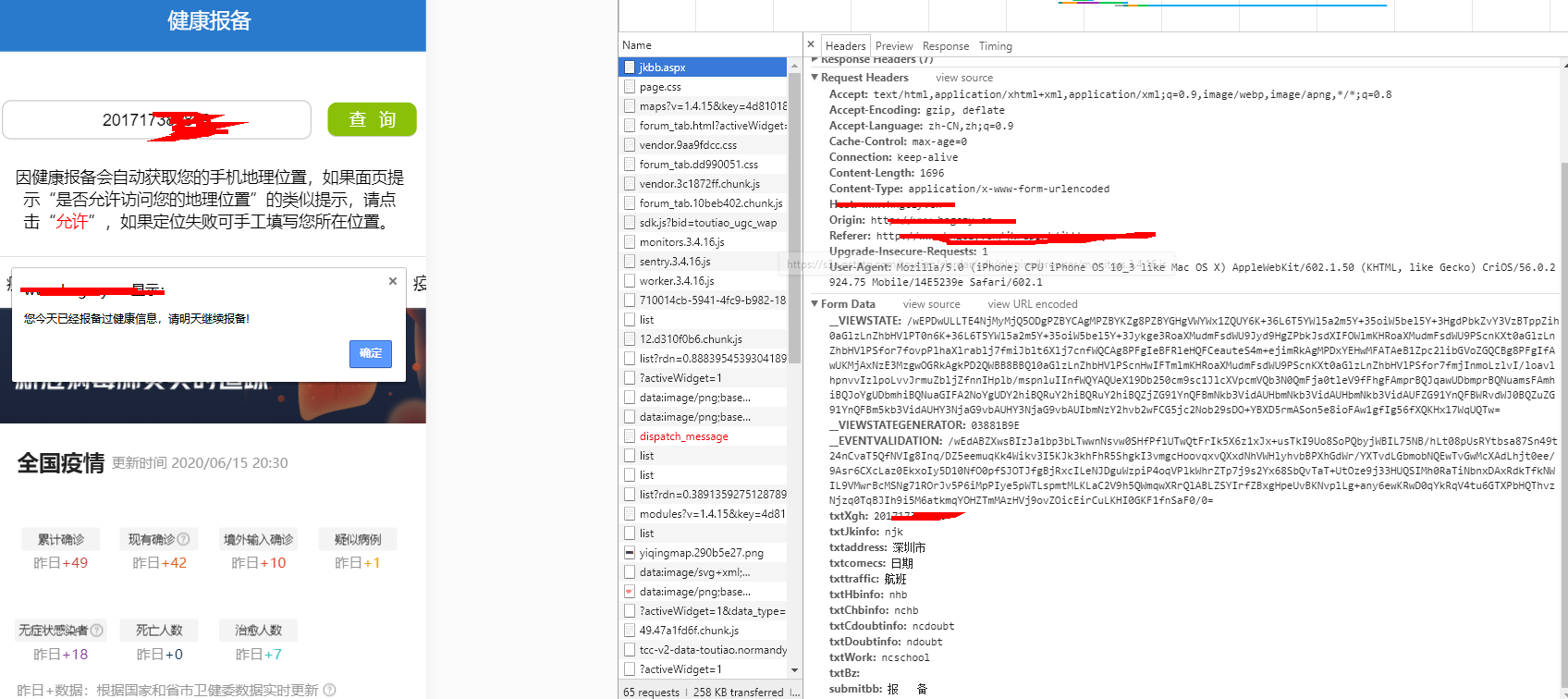1568x699 pixels.
Task: Select the page.css request
Action: point(703,87)
